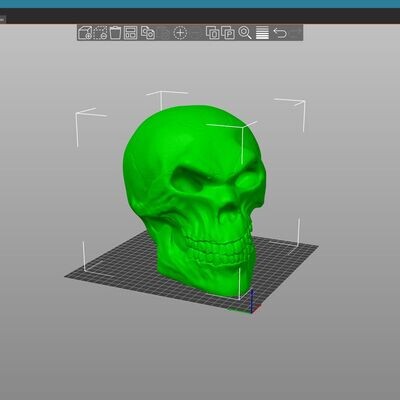Click the greyed-out Paste icon after Copy
This screenshot has width=400, height=400.
tap(163, 33)
